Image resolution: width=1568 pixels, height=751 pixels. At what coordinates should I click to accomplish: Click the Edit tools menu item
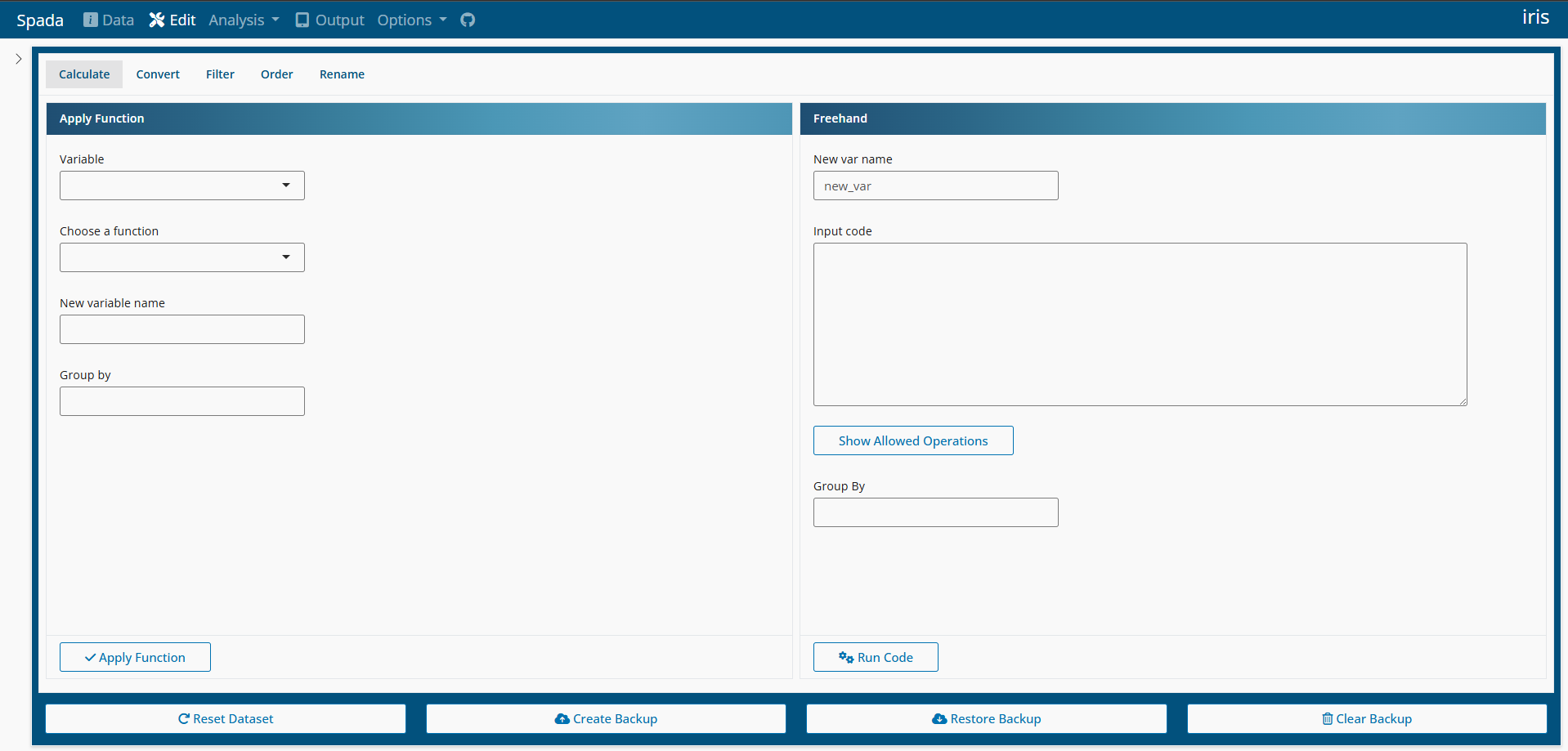point(172,20)
